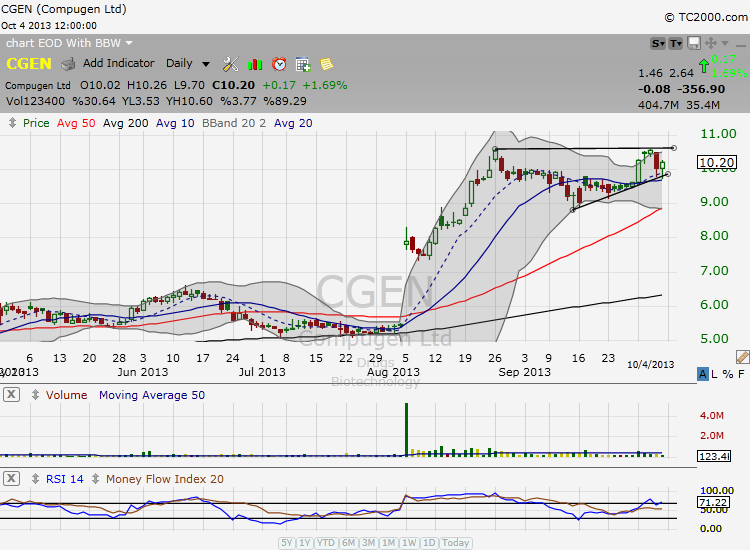Click the 35.4M value in the header
This screenshot has width=750, height=550.
(x=703, y=105)
